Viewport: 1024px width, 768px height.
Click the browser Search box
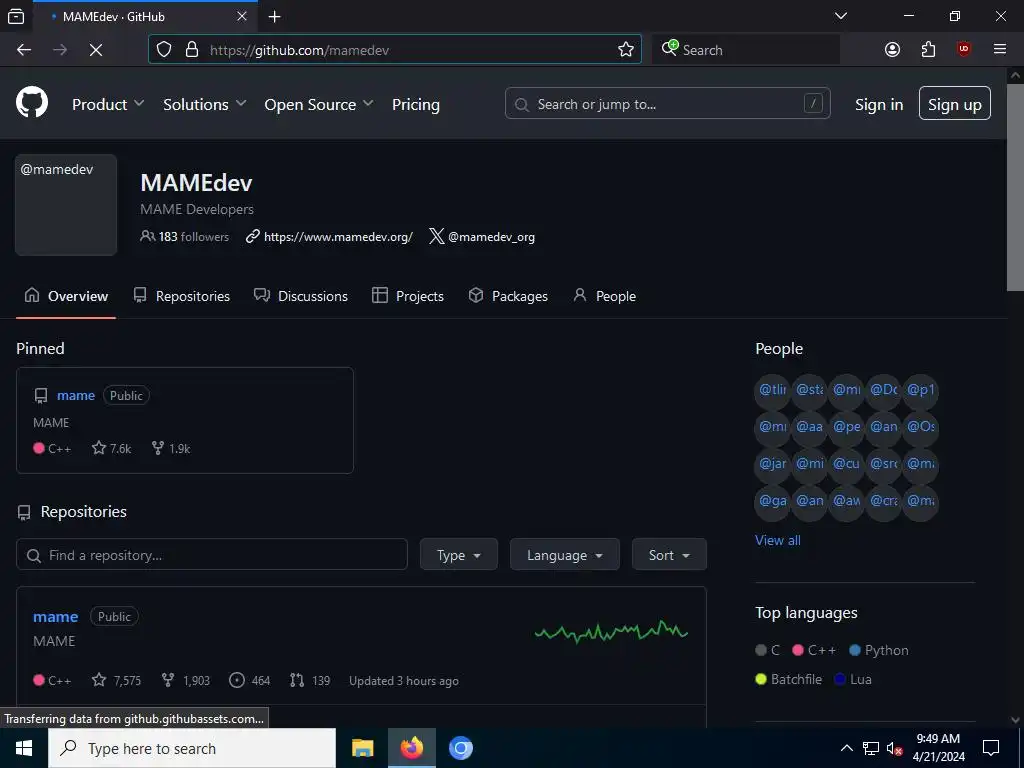pos(746,50)
